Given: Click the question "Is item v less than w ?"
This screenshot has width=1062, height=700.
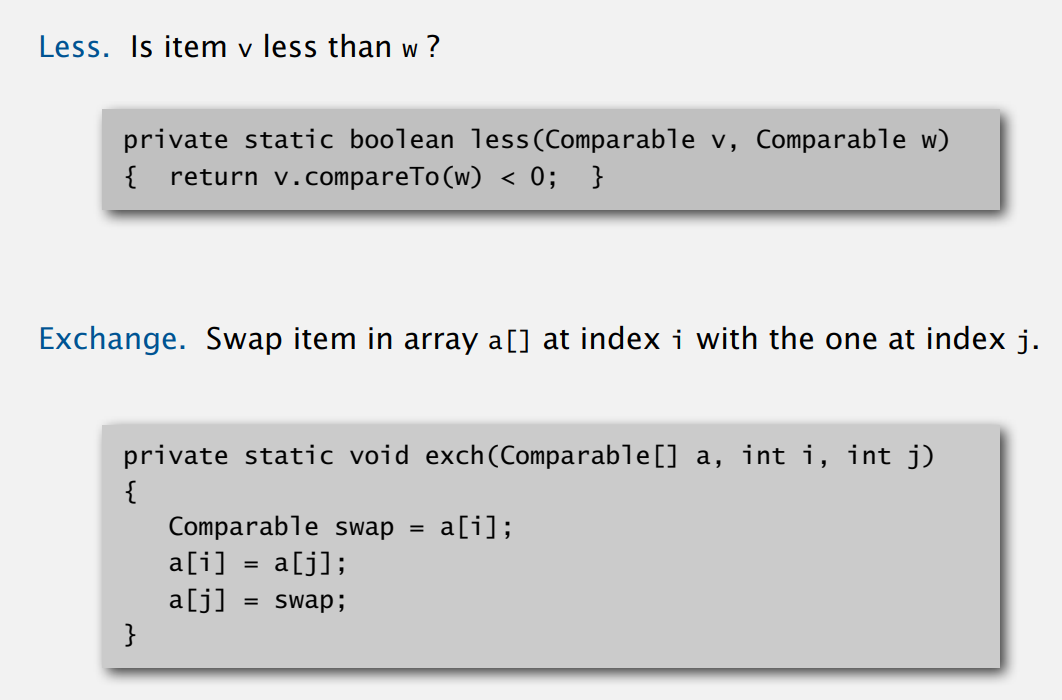Looking at the screenshot, I should (285, 47).
